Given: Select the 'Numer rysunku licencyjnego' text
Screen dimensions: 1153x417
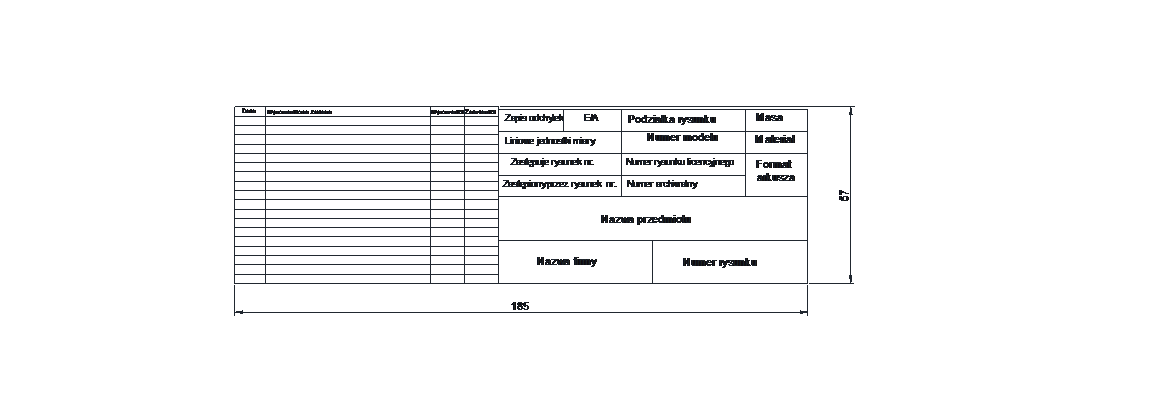Looking at the screenshot, I should tap(680, 162).
